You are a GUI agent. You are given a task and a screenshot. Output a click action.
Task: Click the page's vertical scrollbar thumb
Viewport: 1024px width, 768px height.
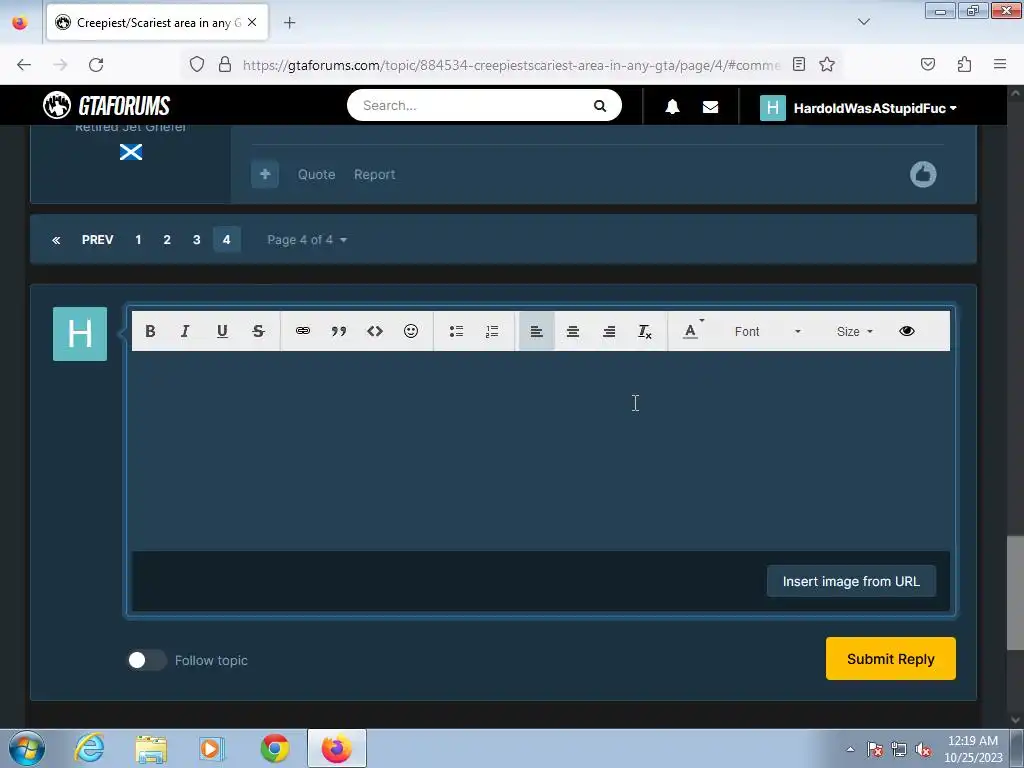pyautogui.click(x=1015, y=593)
